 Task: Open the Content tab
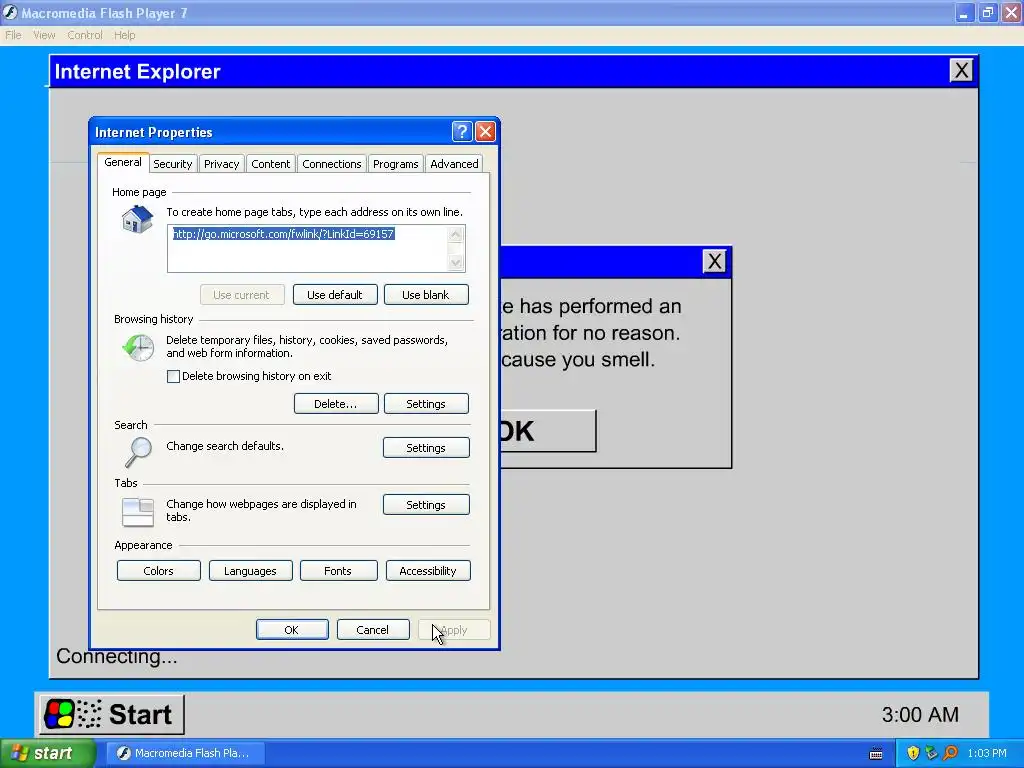[270, 164]
